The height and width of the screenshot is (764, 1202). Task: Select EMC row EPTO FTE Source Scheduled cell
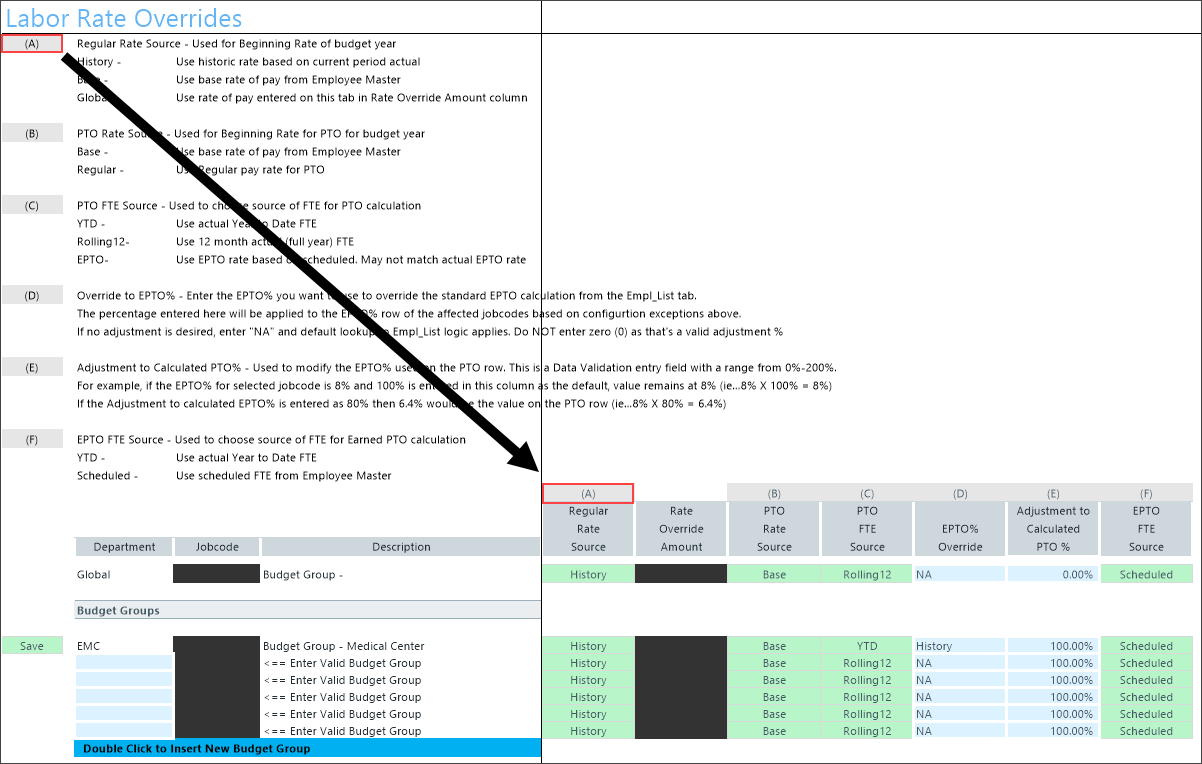[1146, 646]
